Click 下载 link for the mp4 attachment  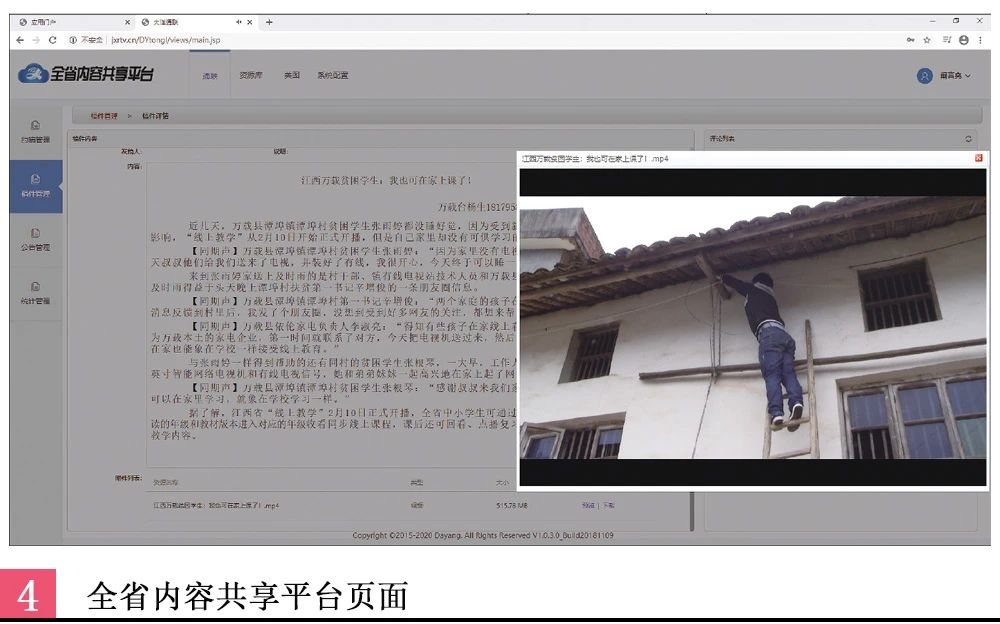pyautogui.click(x=608, y=505)
